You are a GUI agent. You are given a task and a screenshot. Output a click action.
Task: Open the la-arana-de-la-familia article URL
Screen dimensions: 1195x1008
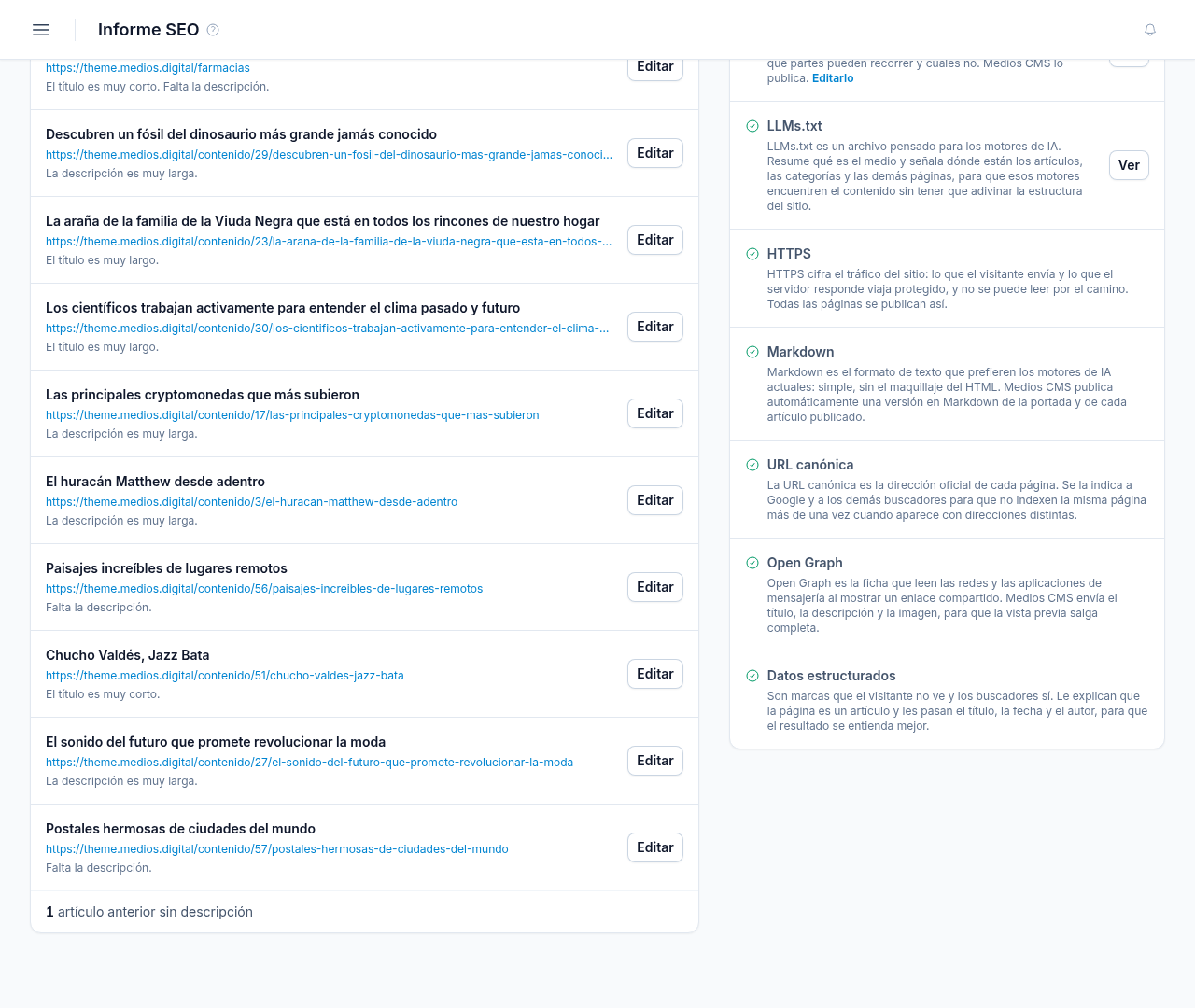point(329,242)
